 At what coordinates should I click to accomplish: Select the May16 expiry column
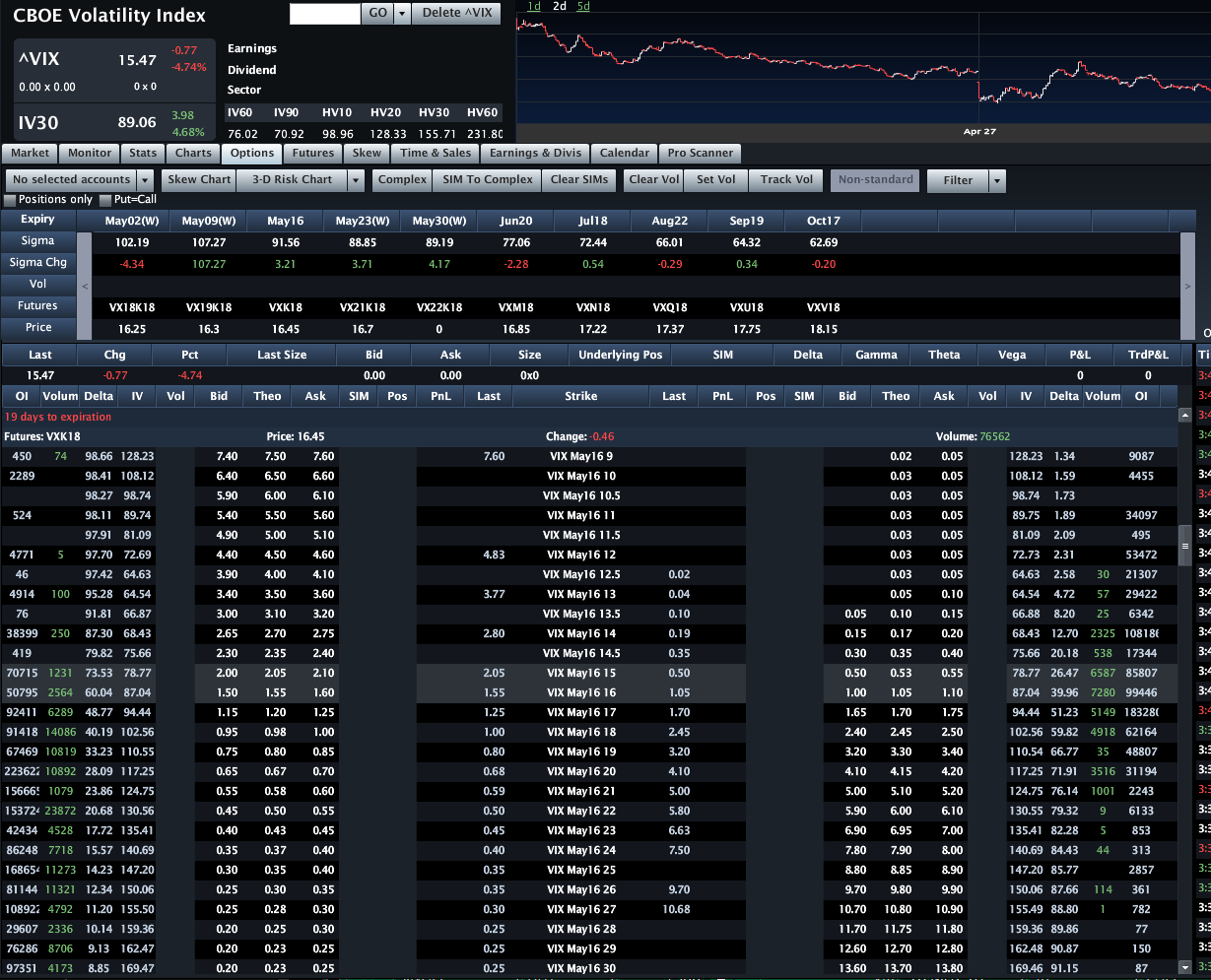click(x=284, y=220)
